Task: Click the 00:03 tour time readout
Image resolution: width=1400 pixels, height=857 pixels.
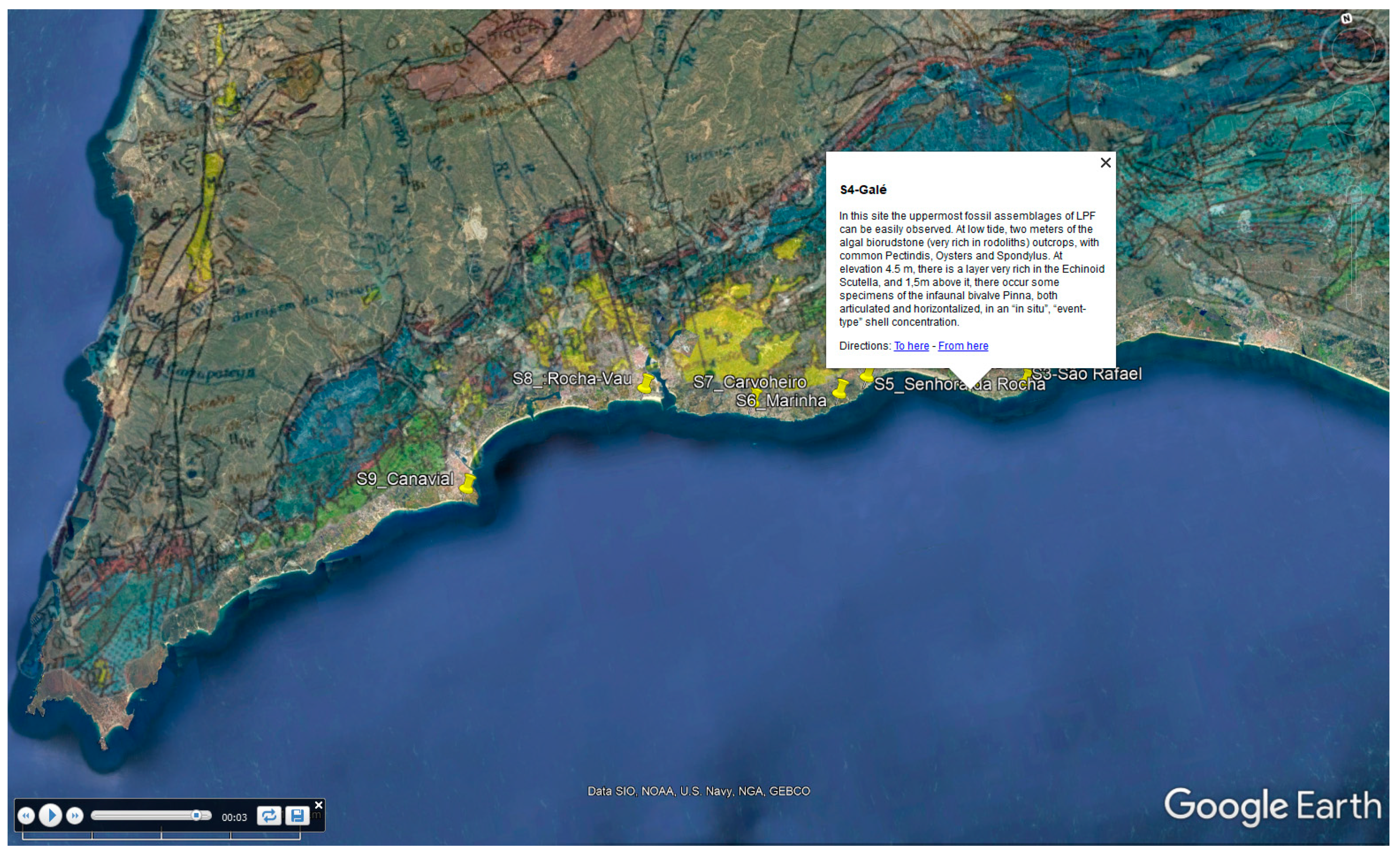Action: (234, 817)
